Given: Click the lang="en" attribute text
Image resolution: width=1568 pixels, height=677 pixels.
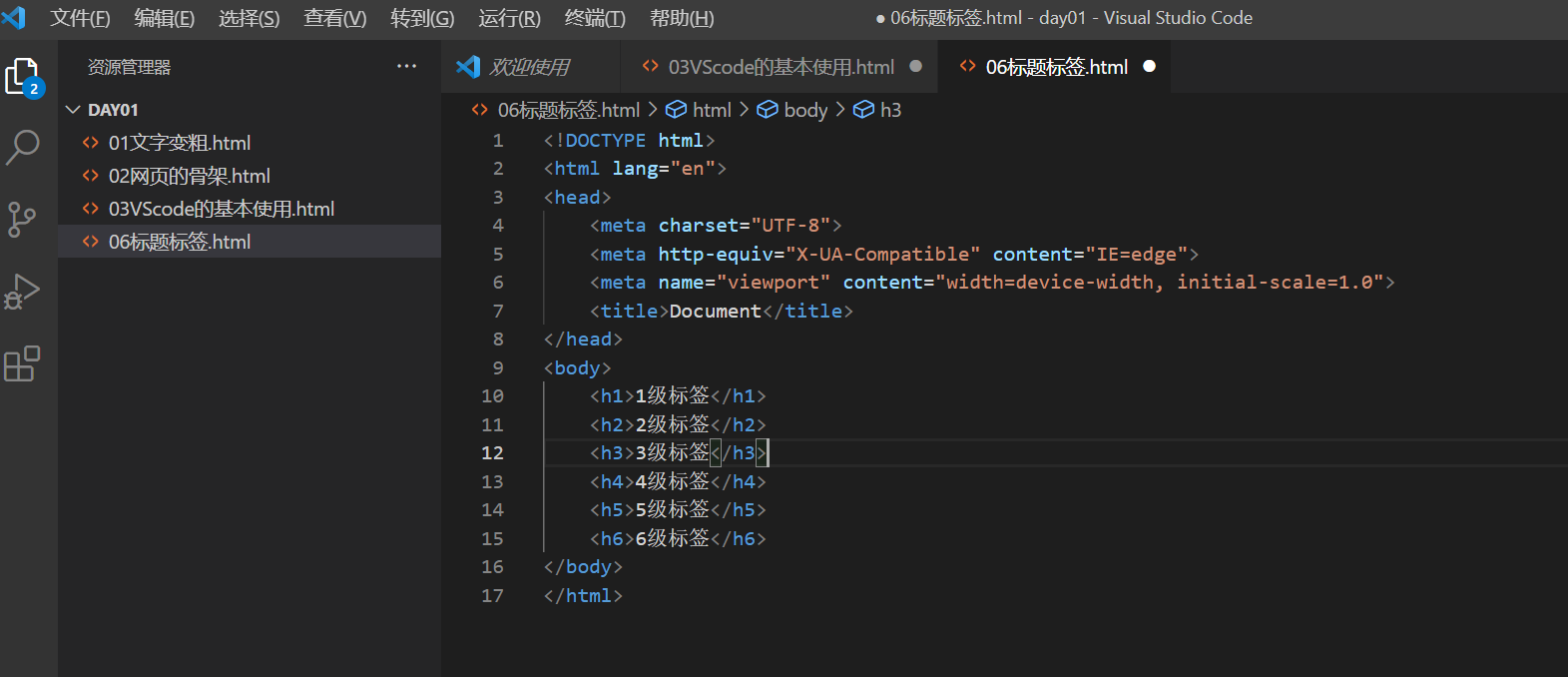Looking at the screenshot, I should pos(664,169).
